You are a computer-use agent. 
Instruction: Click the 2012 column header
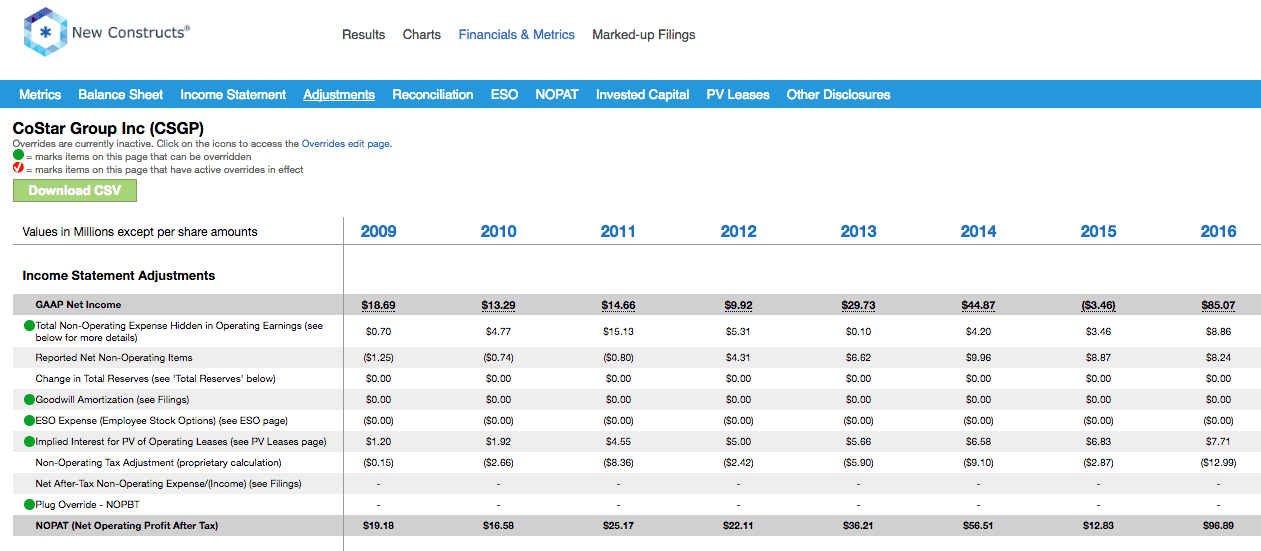pos(738,231)
